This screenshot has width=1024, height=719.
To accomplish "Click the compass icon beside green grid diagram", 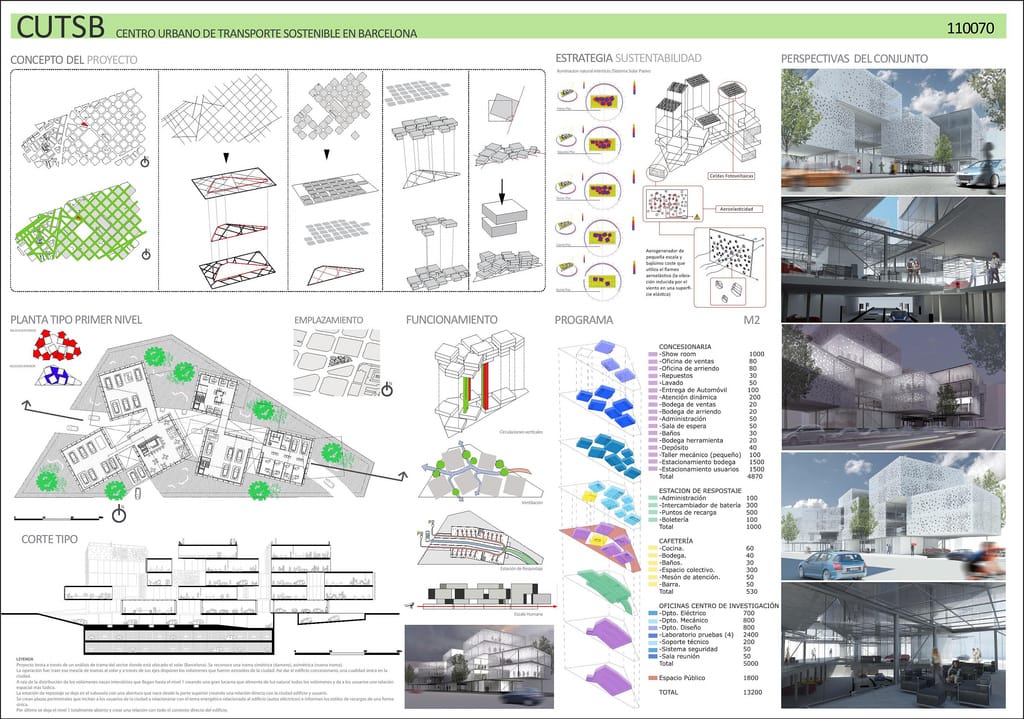I will (x=146, y=254).
